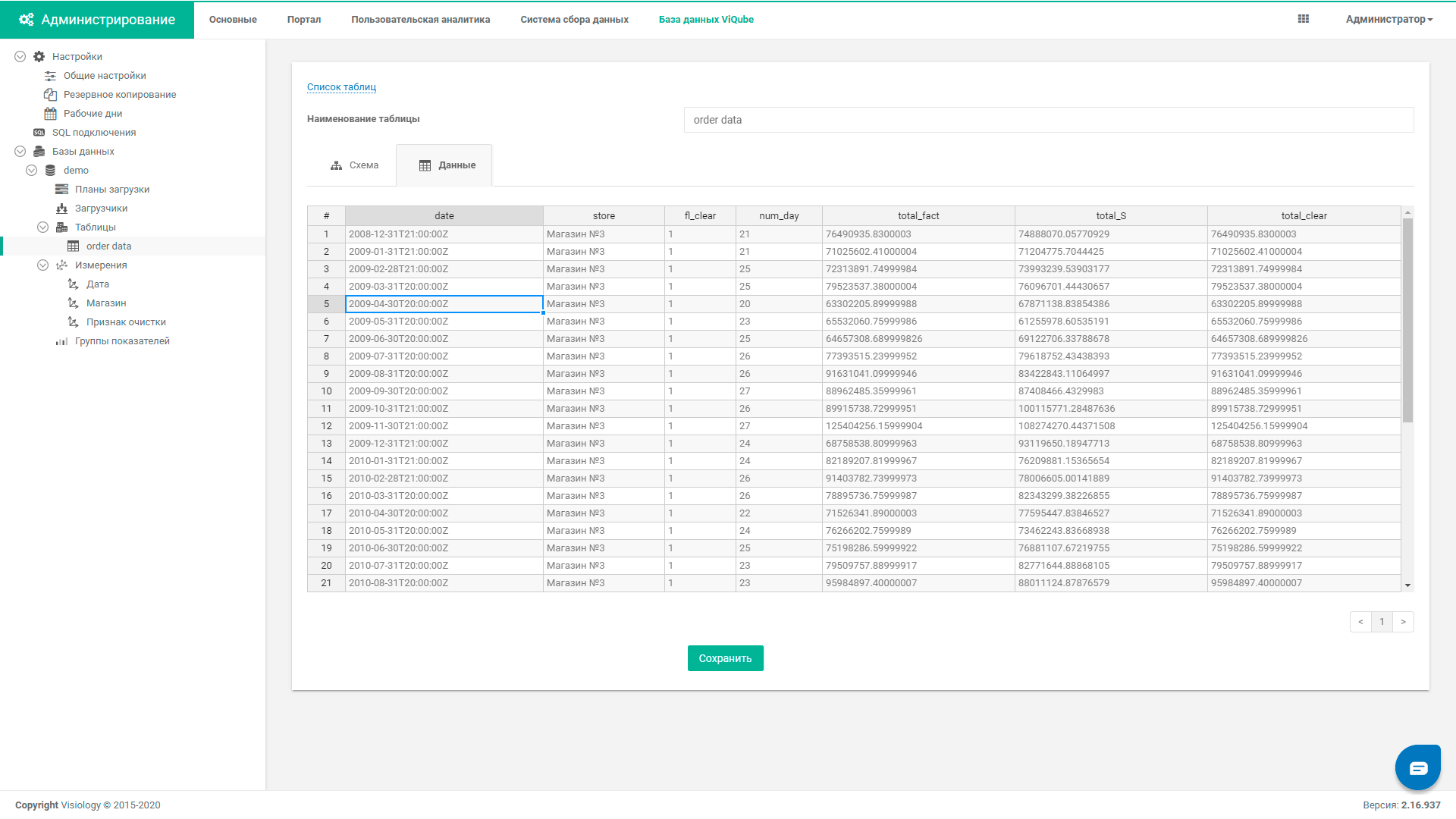The width and height of the screenshot is (1456, 819).
Task: Select the total_clear column header
Action: click(1304, 216)
